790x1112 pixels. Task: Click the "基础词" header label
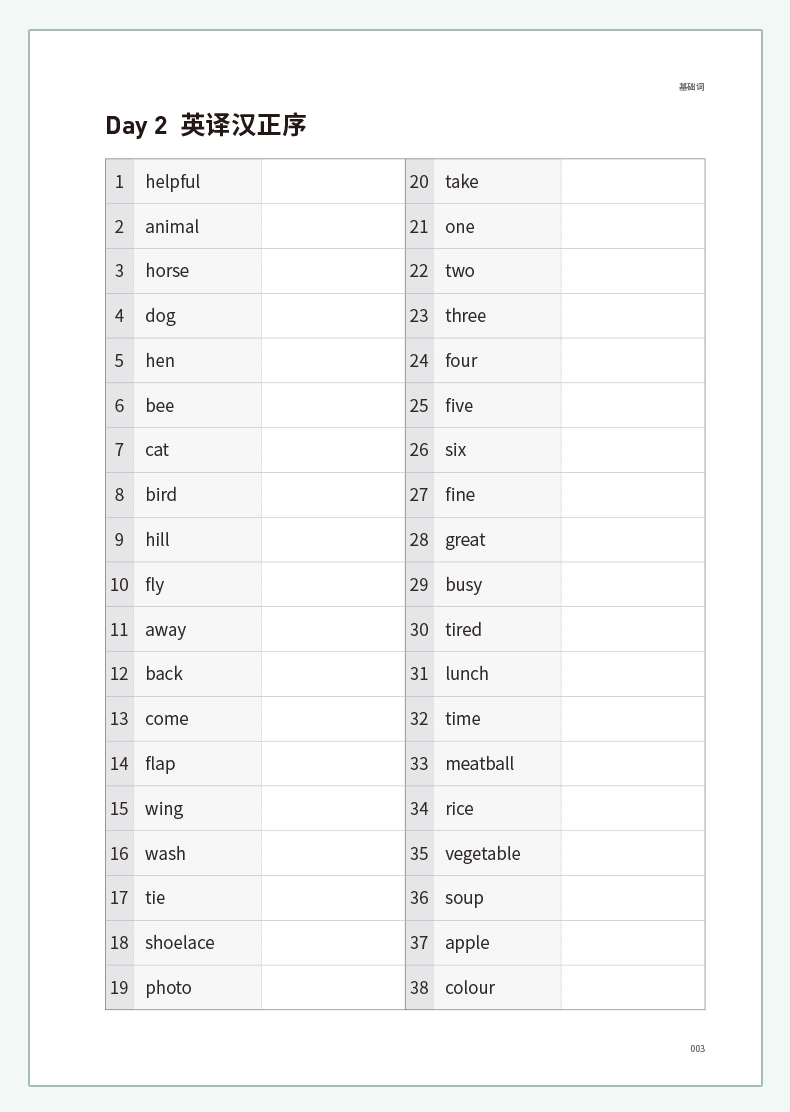tap(691, 87)
